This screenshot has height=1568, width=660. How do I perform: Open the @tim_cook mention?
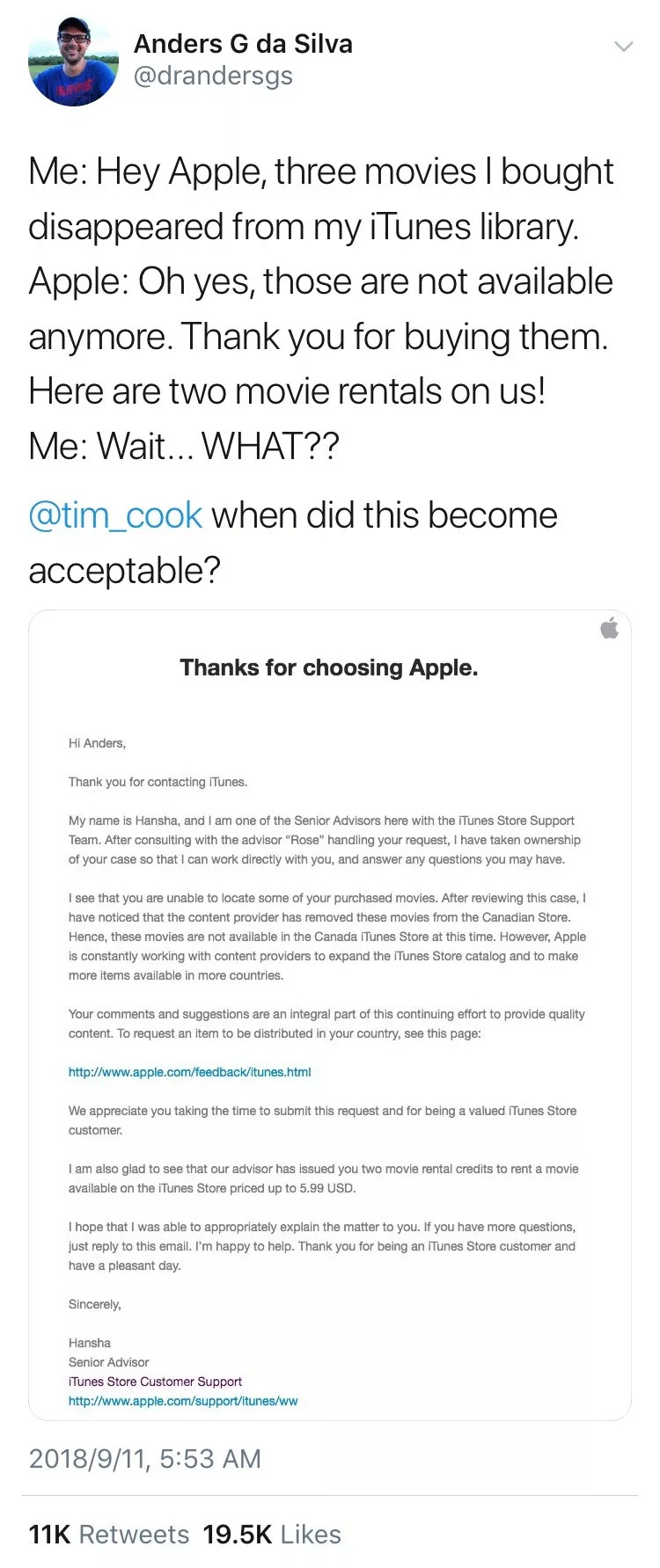(115, 515)
